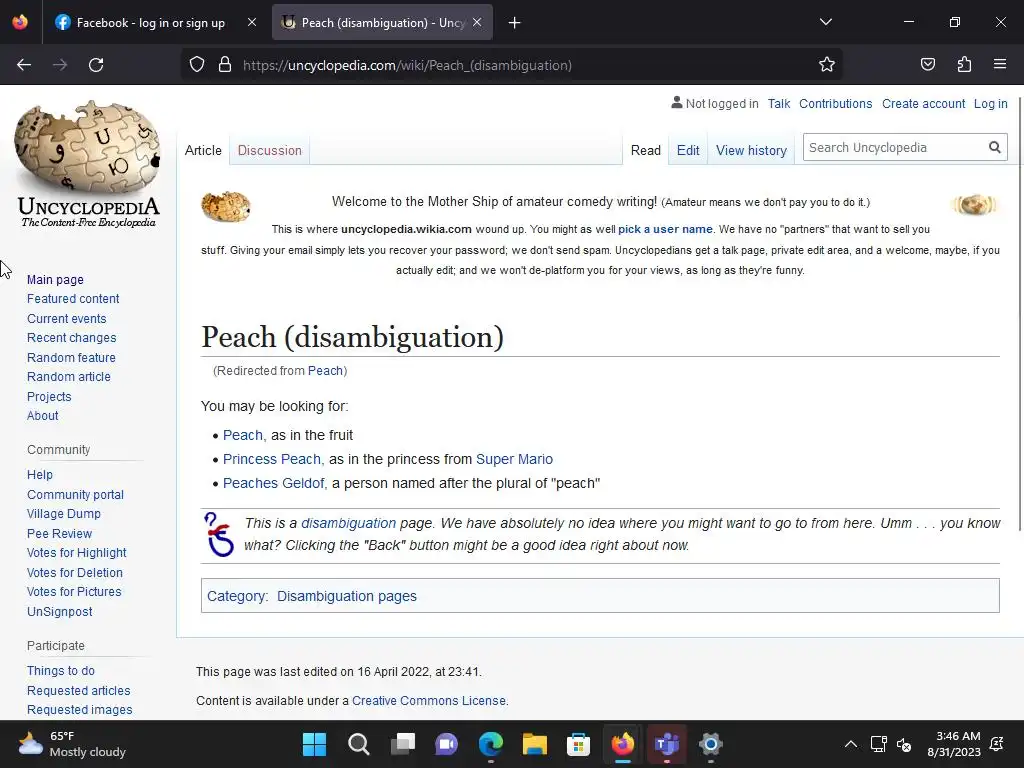Open the Disambiguation pages category link
1024x768 pixels.
pos(346,596)
